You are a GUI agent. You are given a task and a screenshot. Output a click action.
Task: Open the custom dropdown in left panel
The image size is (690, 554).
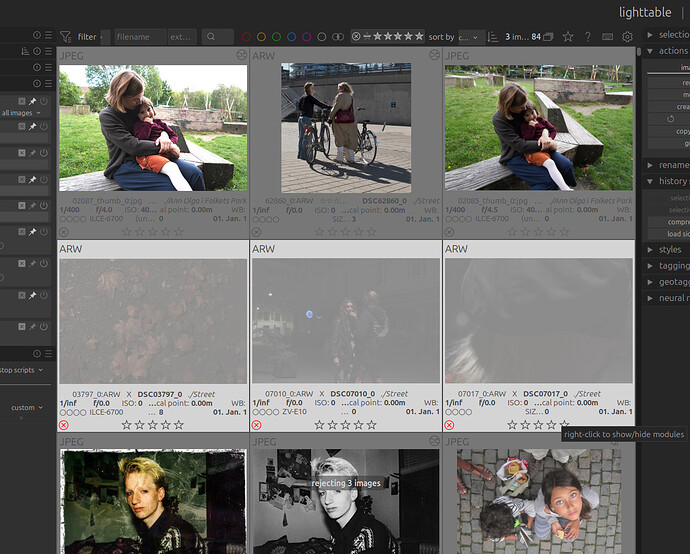[26, 408]
